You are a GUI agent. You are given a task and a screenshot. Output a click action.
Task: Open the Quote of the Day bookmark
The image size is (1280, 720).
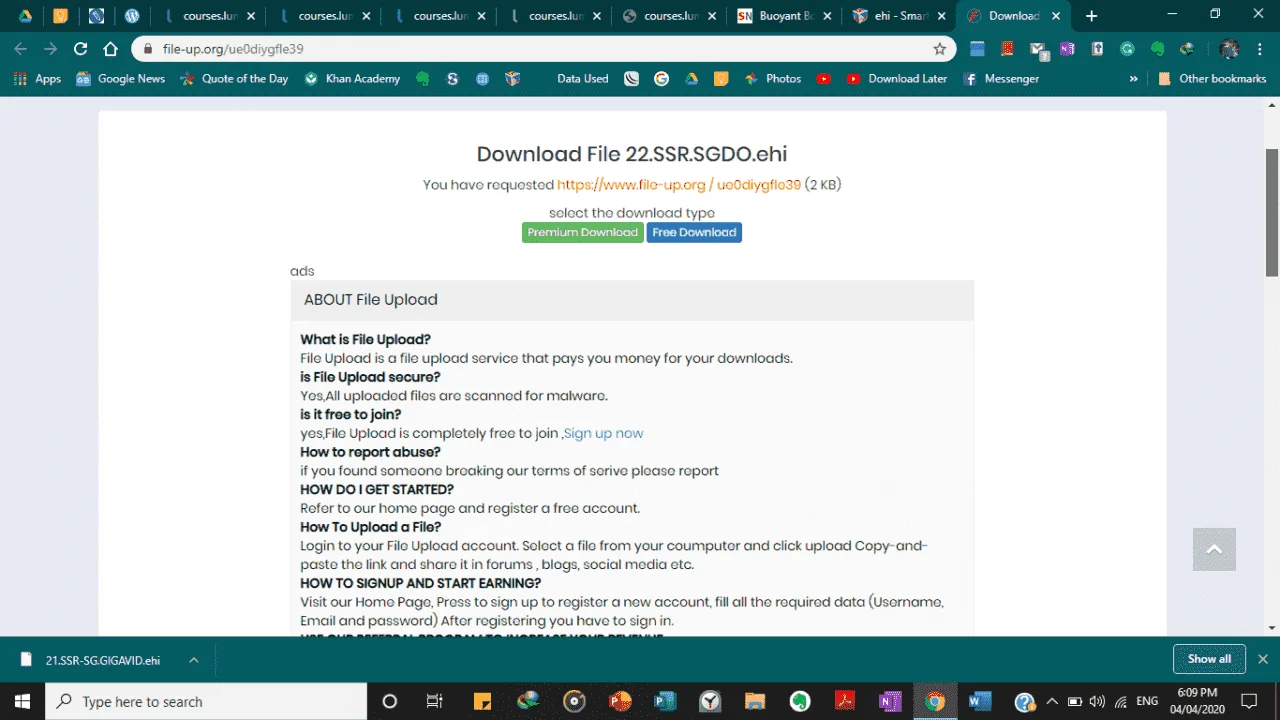[234, 78]
